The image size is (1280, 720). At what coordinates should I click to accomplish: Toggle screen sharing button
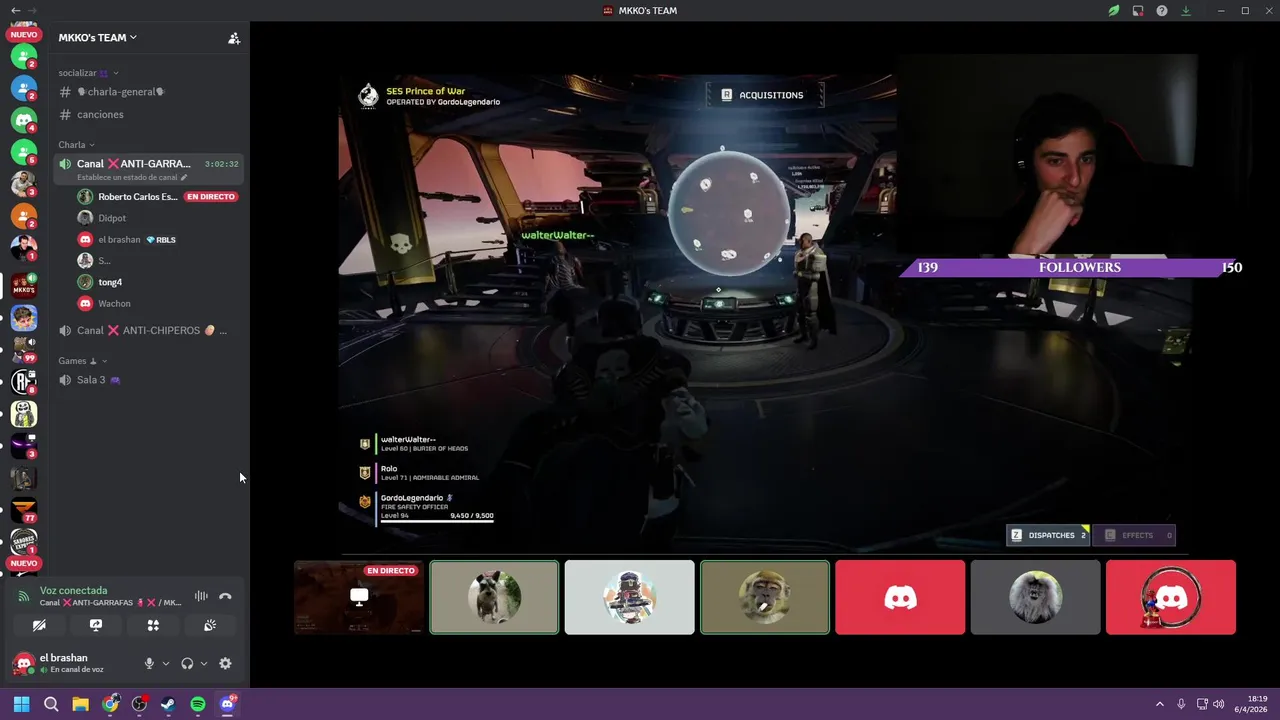click(96, 625)
